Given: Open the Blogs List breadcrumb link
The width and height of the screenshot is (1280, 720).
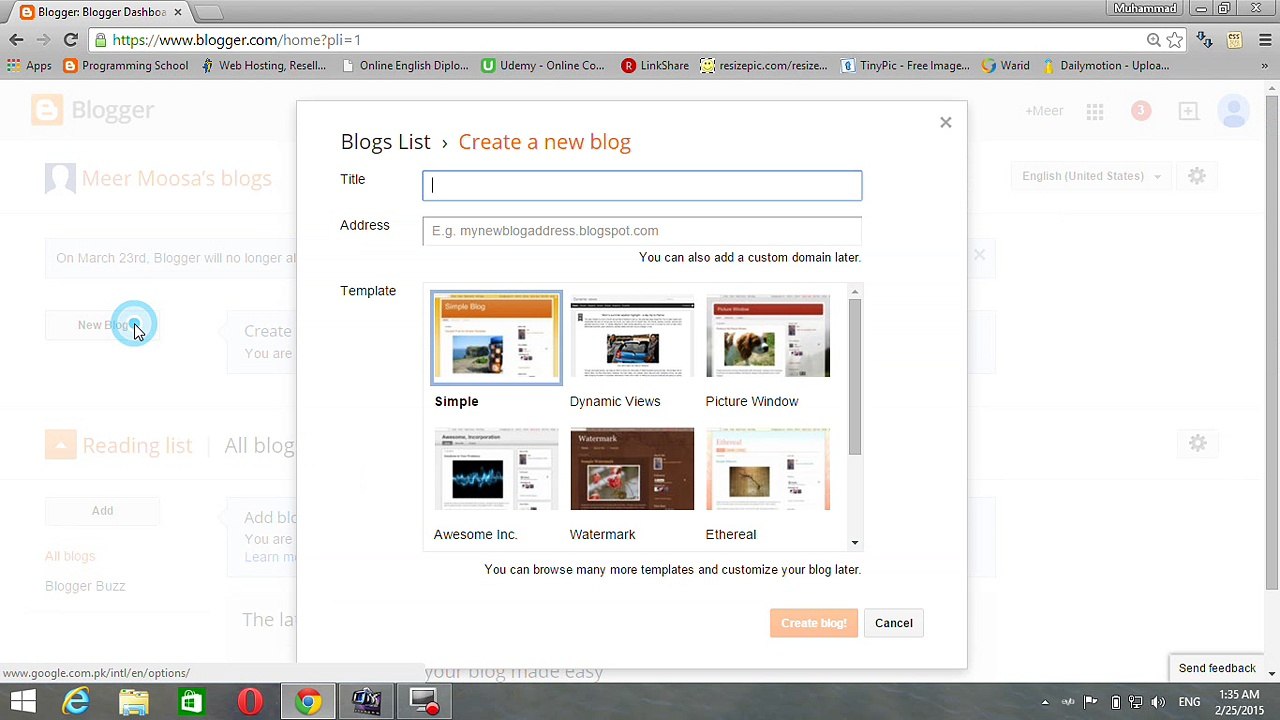Looking at the screenshot, I should click(x=385, y=142).
